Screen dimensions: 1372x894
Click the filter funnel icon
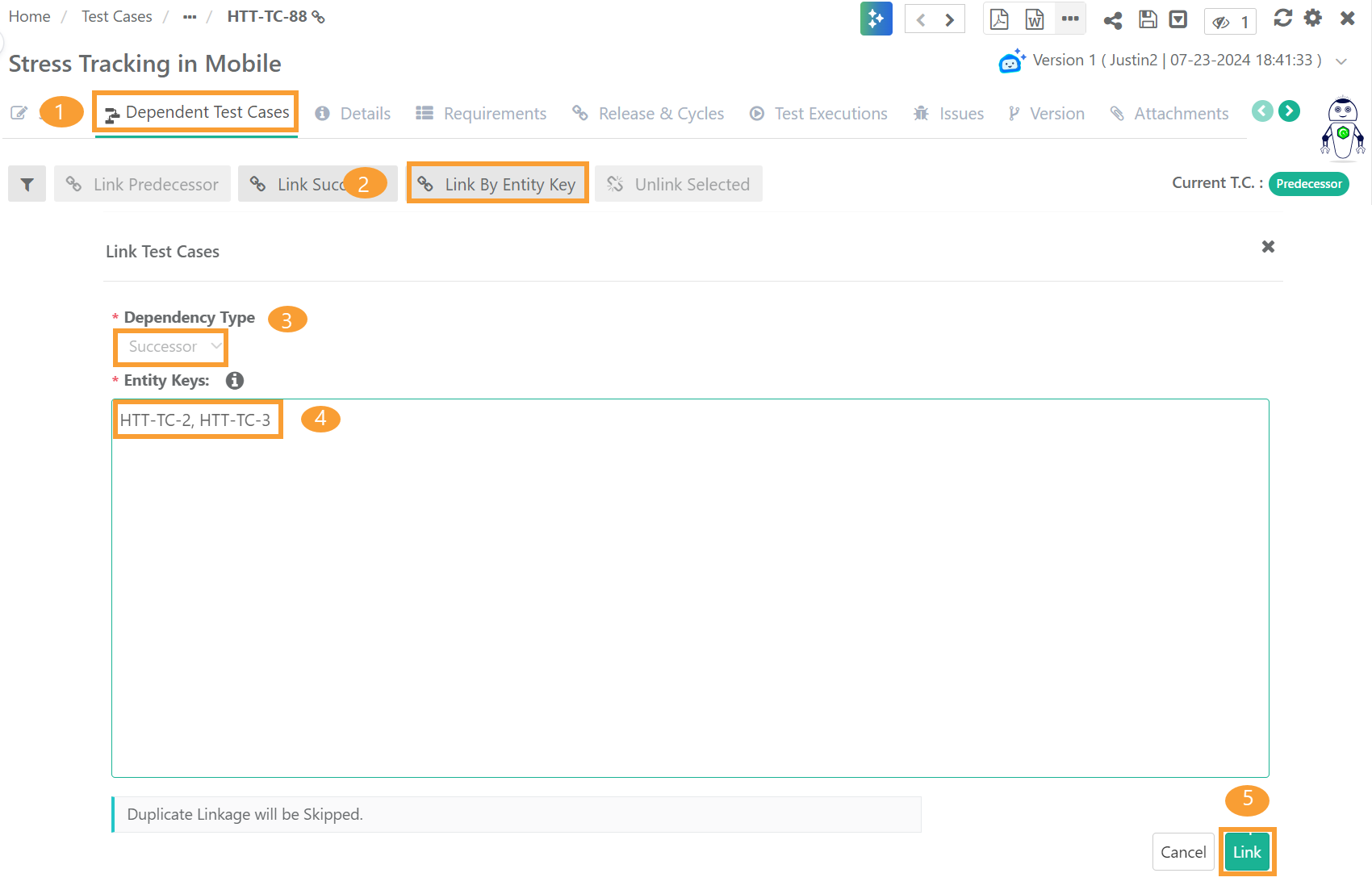point(27,185)
